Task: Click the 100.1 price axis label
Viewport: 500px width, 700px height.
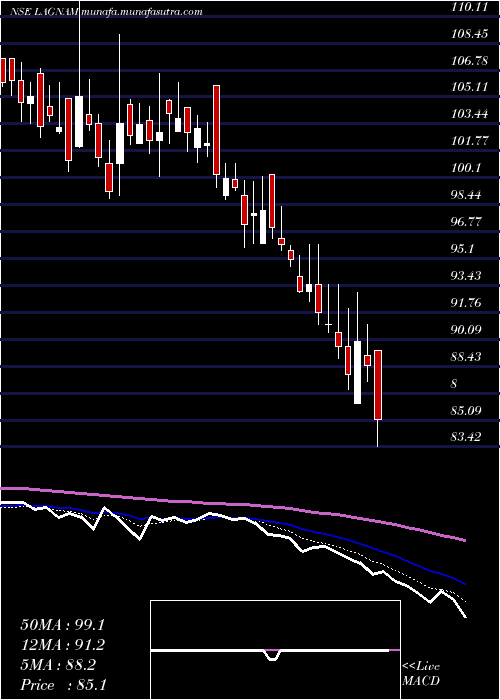Action: point(466,168)
